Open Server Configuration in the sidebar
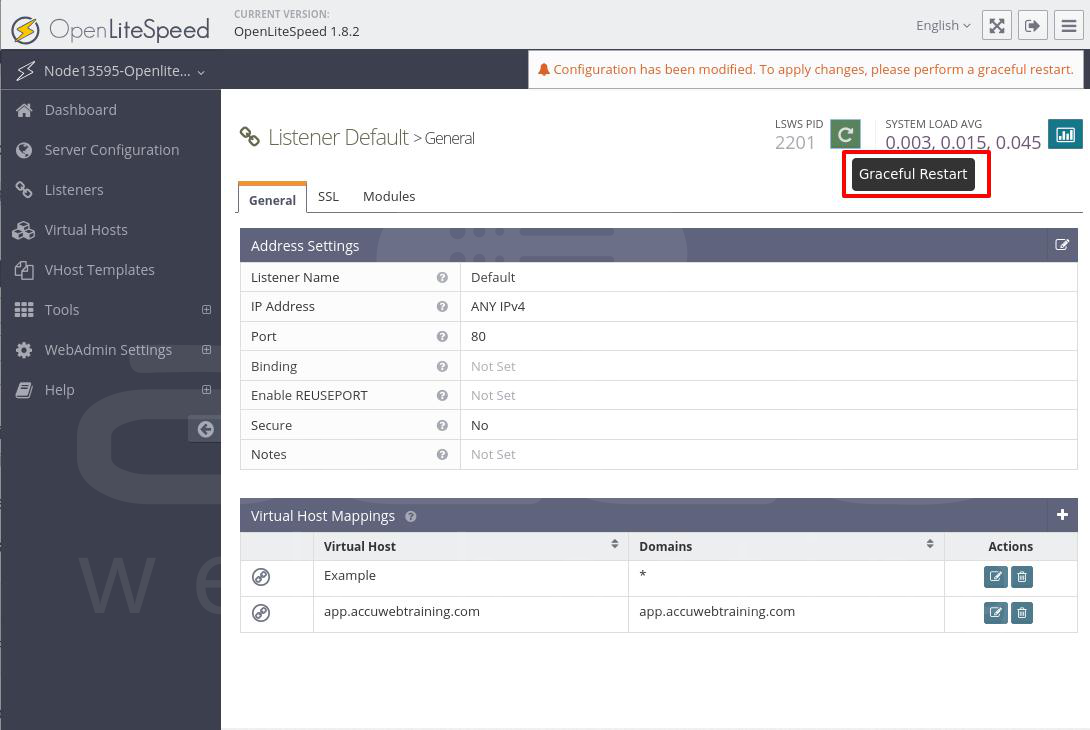 click(x=111, y=150)
